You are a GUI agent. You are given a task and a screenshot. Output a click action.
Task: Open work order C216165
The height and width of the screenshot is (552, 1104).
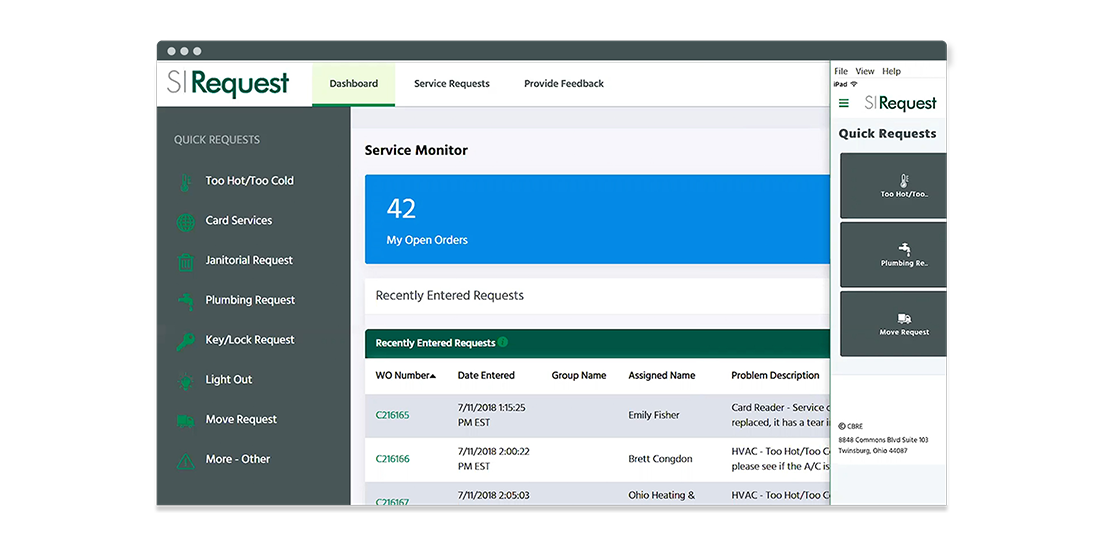click(392, 415)
